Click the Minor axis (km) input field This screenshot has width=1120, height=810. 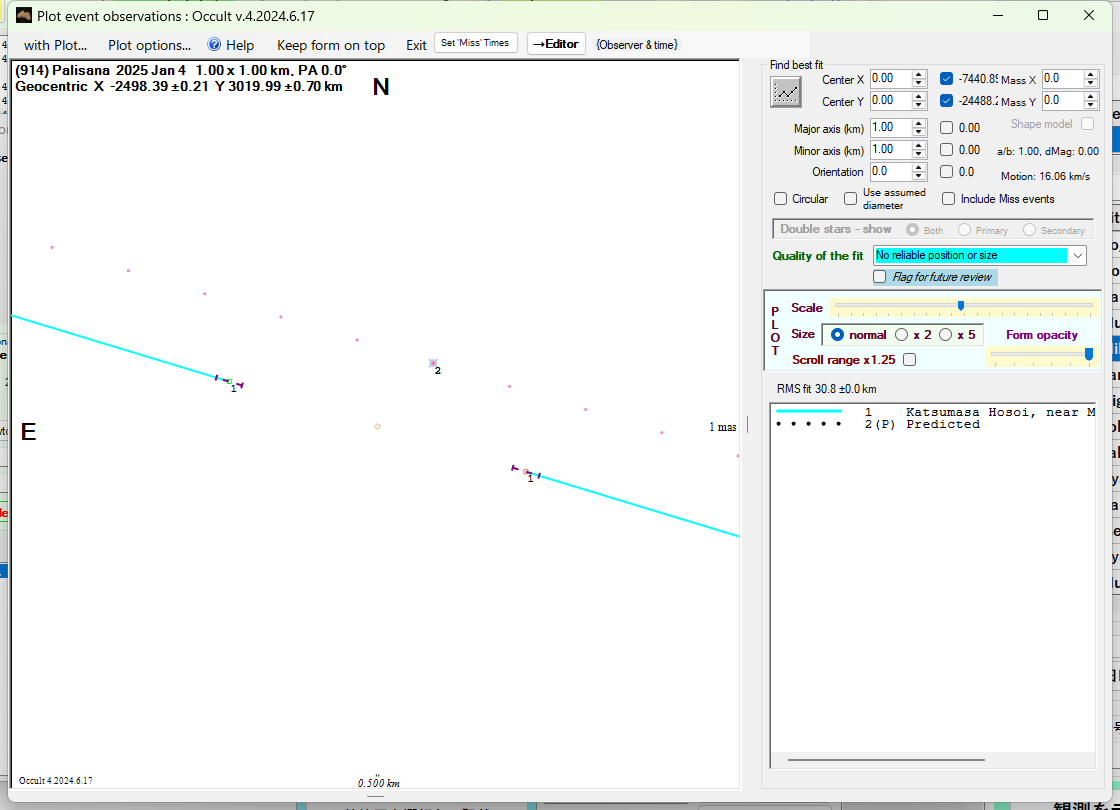tap(889, 150)
